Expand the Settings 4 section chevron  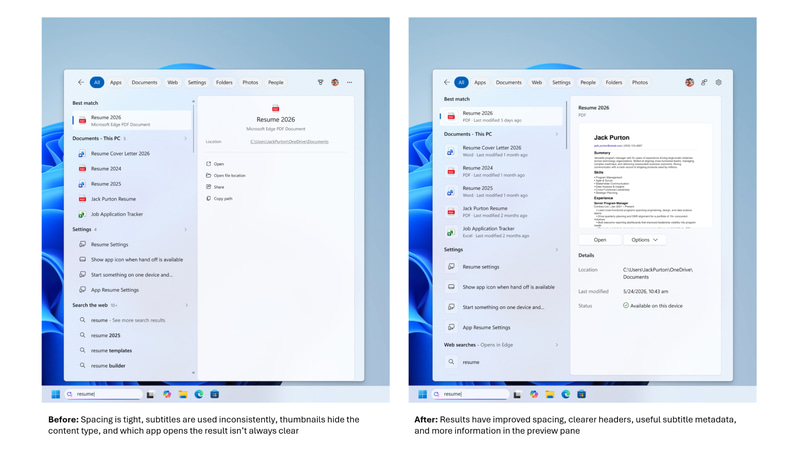pos(185,230)
